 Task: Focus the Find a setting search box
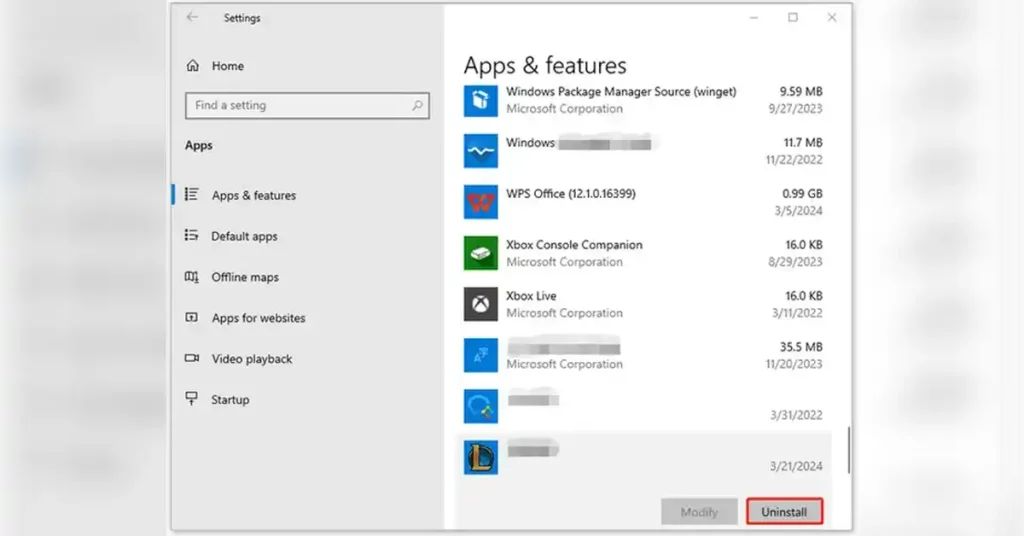[x=307, y=105]
